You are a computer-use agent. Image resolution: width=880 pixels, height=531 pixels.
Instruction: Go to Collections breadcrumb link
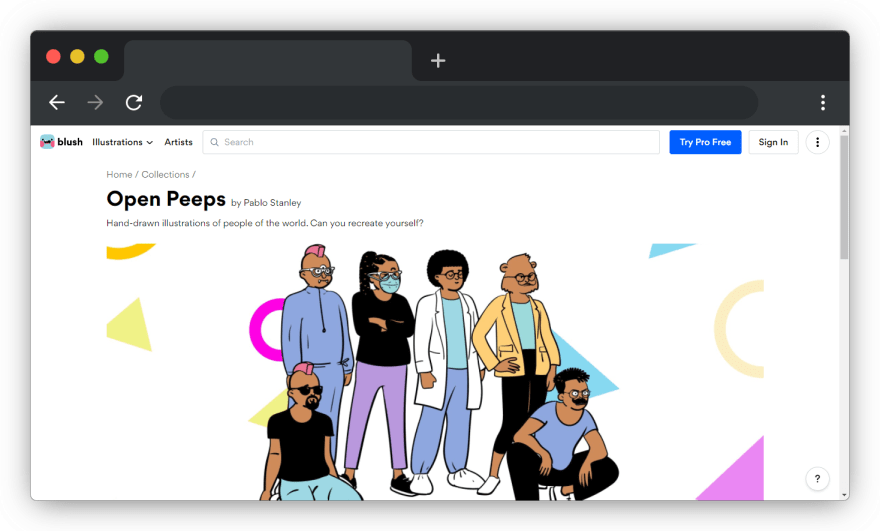(x=165, y=175)
